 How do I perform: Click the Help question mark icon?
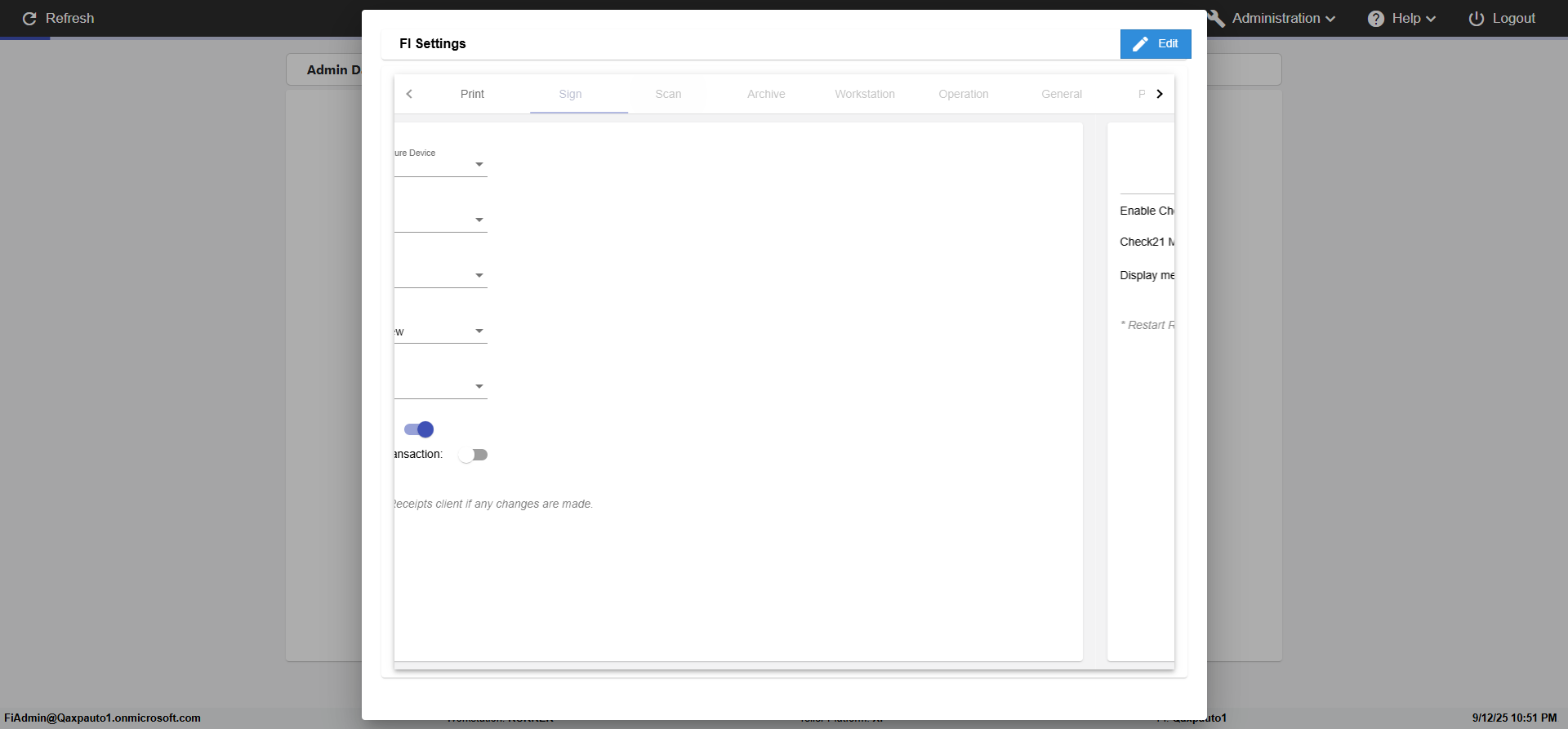point(1376,18)
